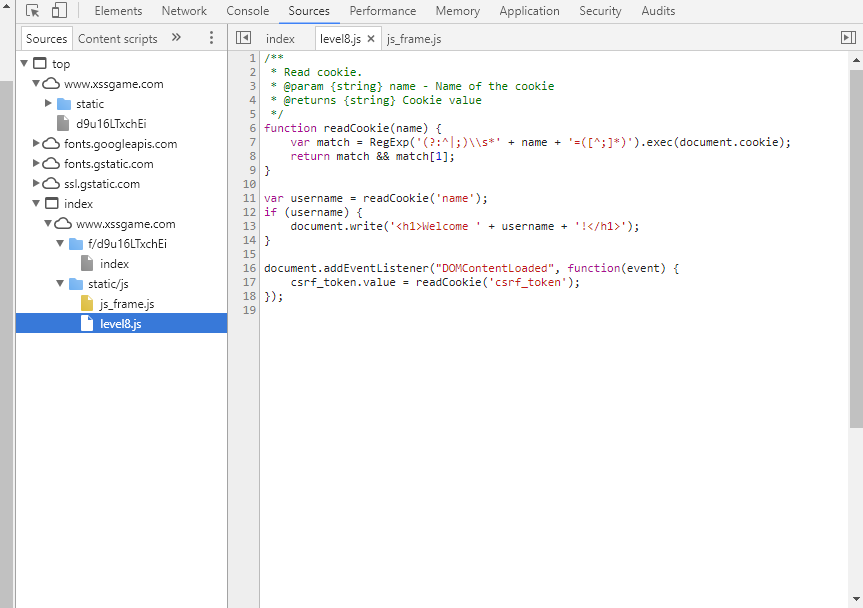The height and width of the screenshot is (608, 863).
Task: Hide the navigator sidebar pane
Action: 243,38
